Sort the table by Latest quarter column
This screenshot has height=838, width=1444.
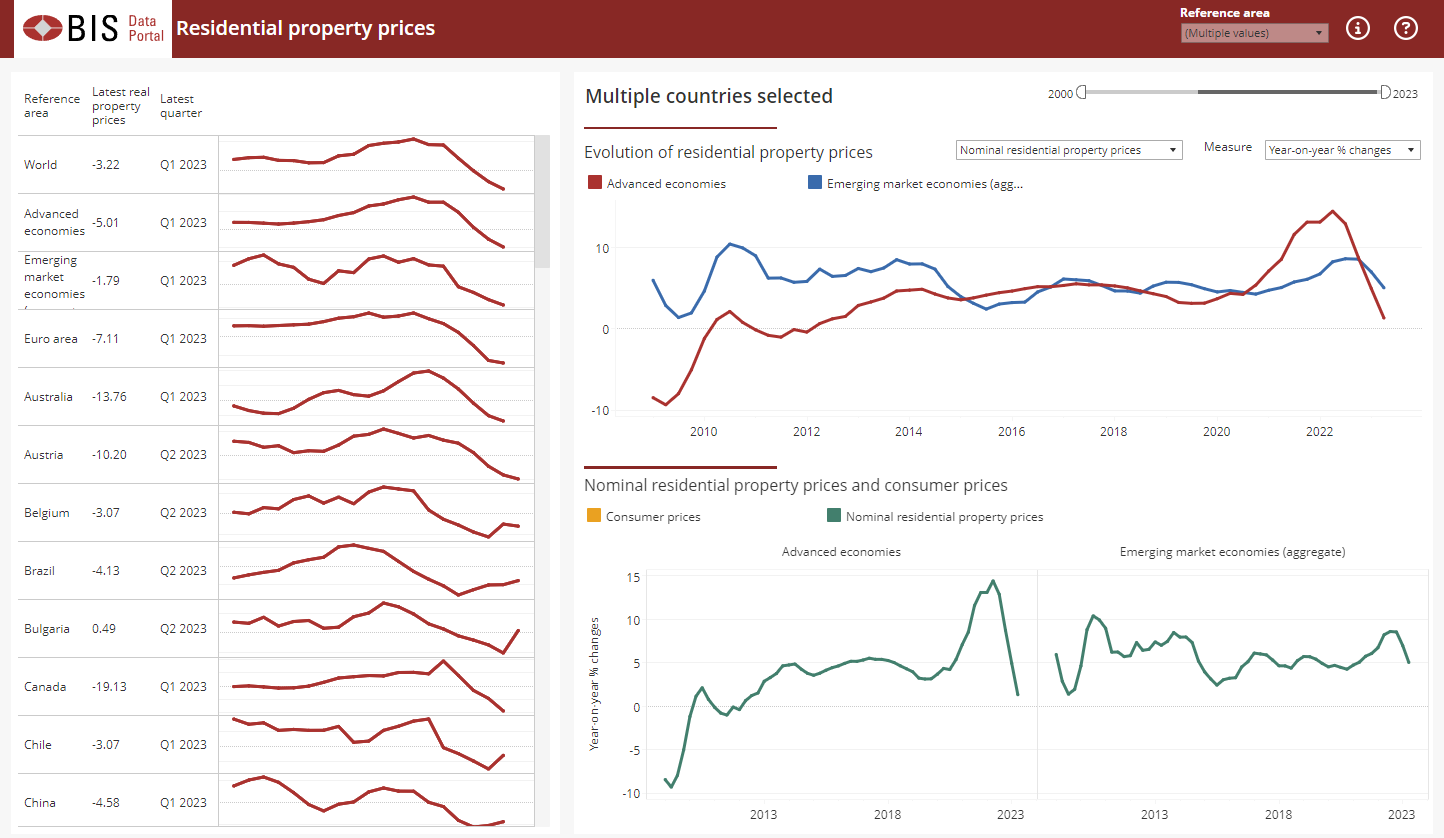coord(182,105)
